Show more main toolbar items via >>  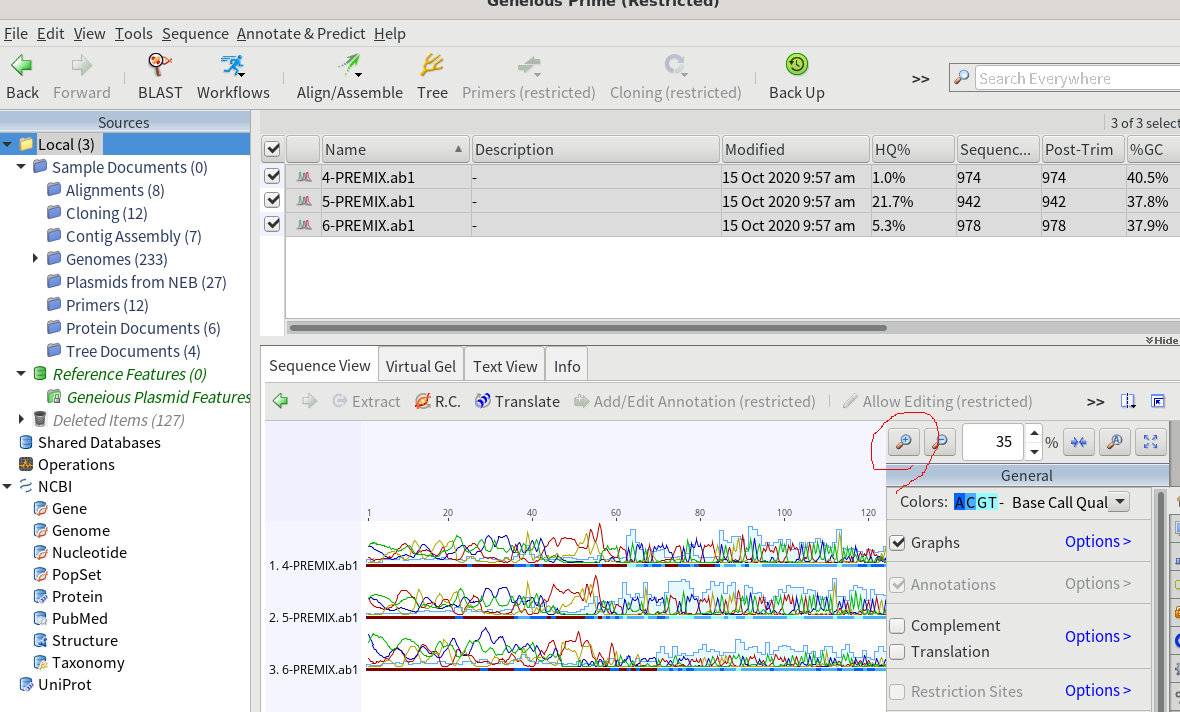click(920, 79)
